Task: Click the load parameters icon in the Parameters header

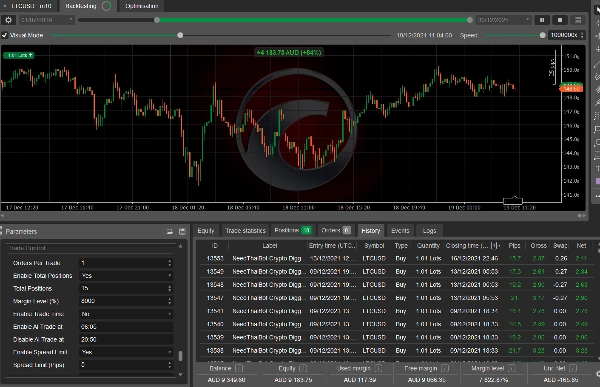Action: coord(170,231)
